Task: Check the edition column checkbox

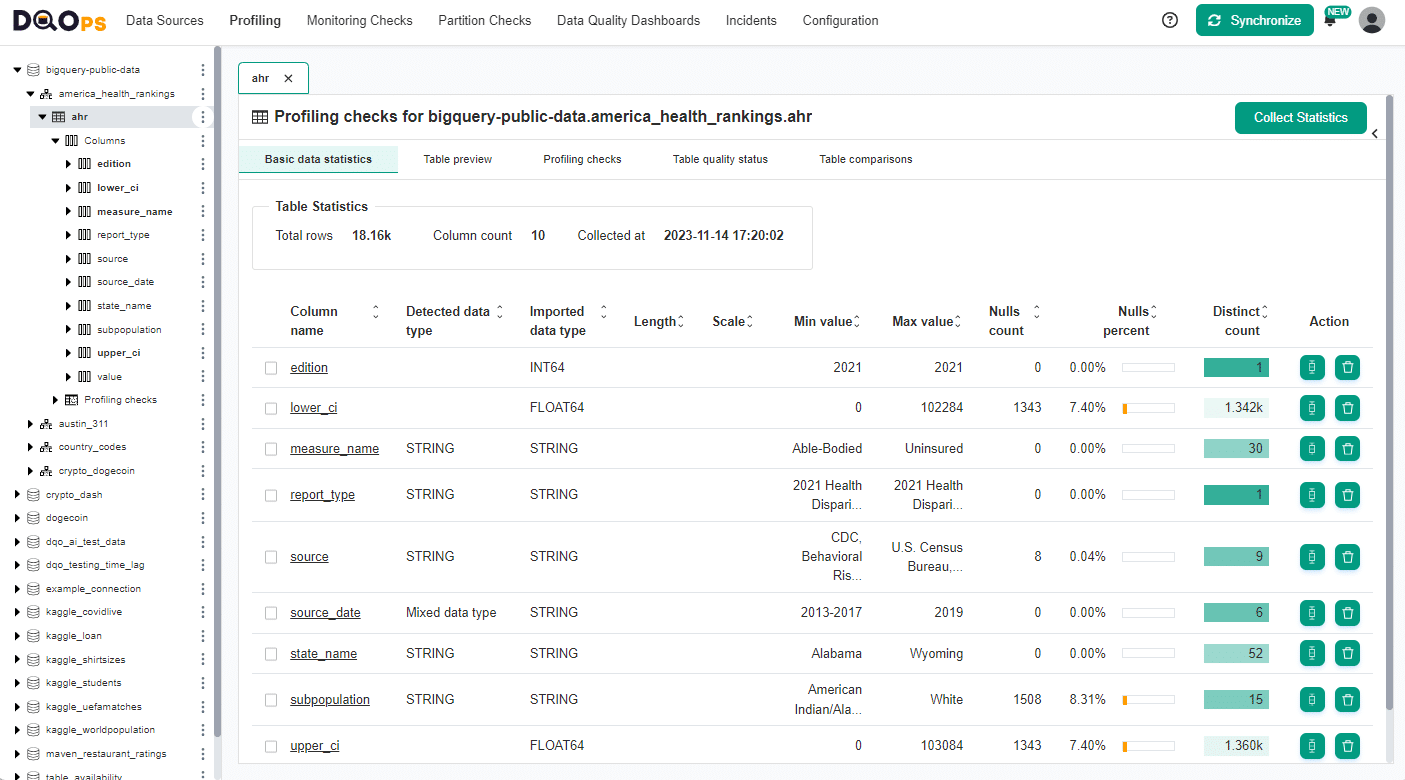Action: 271,368
